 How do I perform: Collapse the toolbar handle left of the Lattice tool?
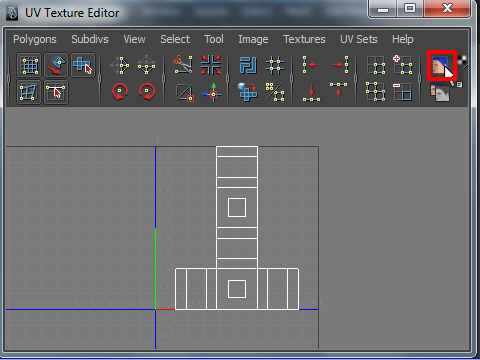click(9, 79)
